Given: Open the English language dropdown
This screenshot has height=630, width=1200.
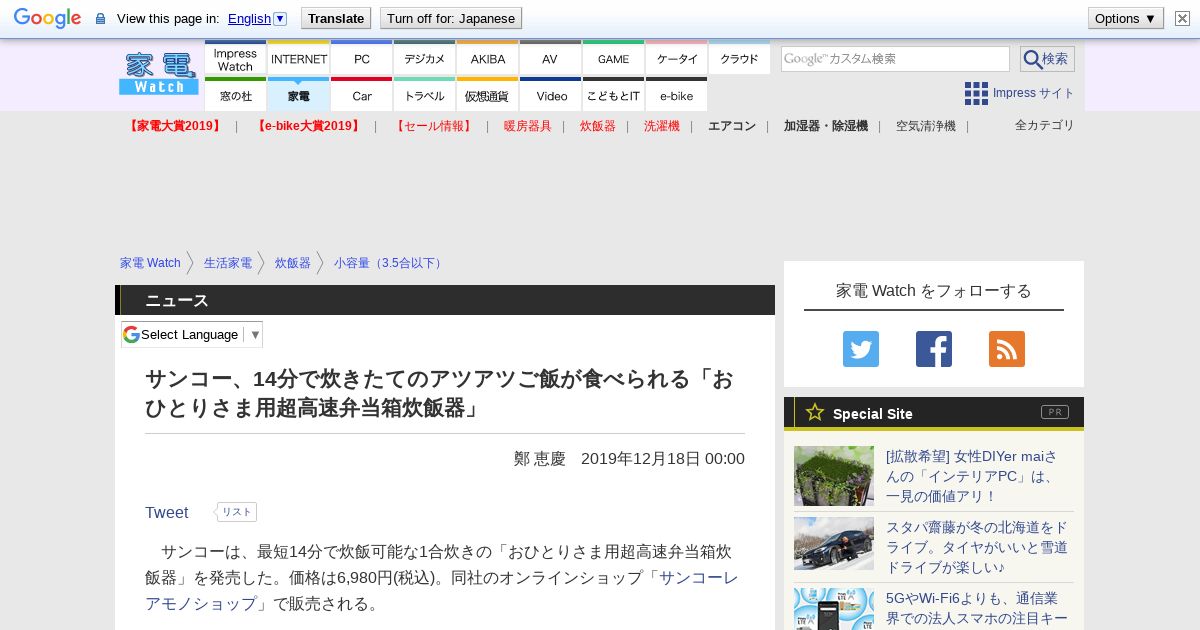Looking at the screenshot, I should (257, 18).
